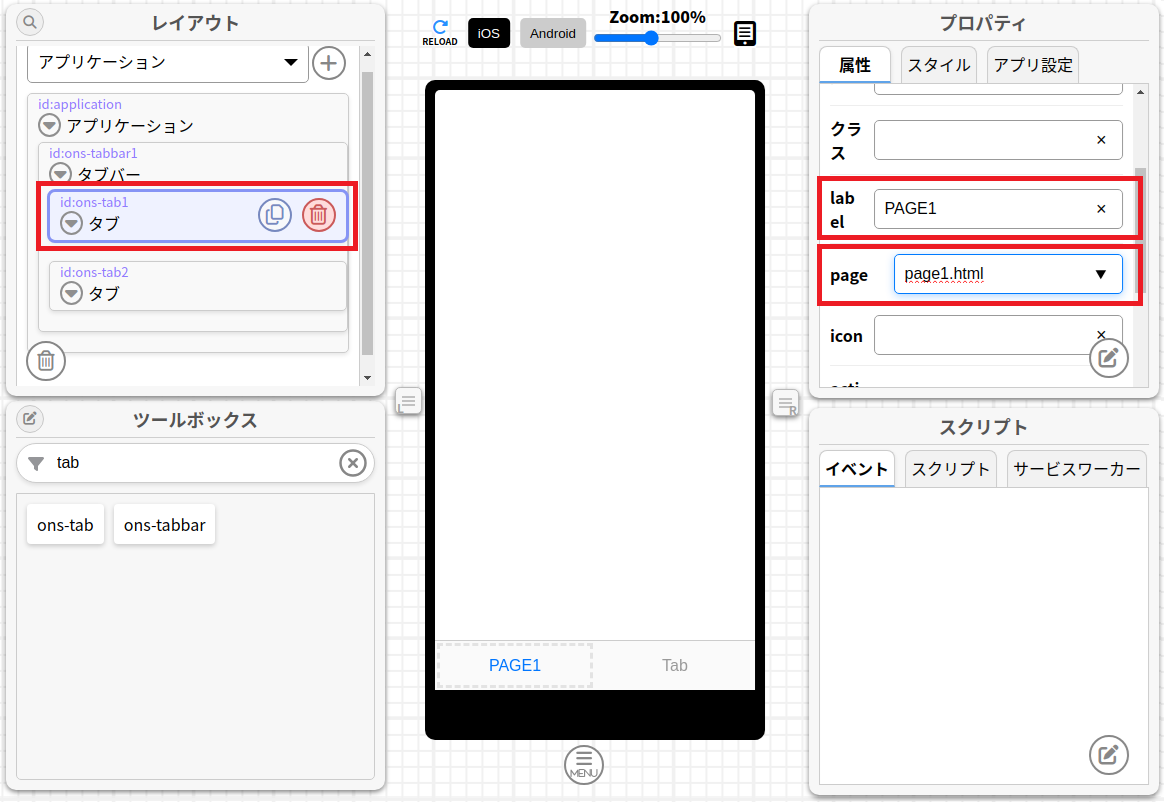
Task: Duplicate the ons-tab1 element with the copy icon
Action: (275, 215)
